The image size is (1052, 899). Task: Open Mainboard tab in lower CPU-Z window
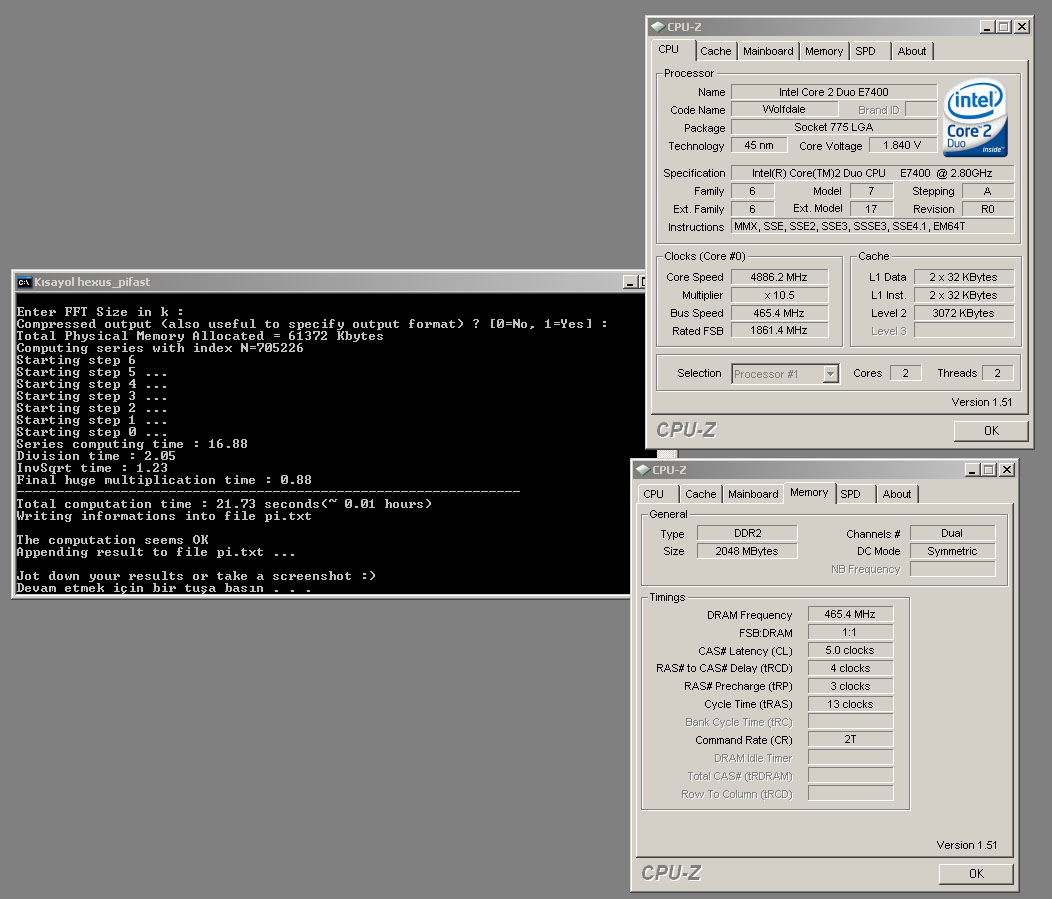click(x=753, y=494)
